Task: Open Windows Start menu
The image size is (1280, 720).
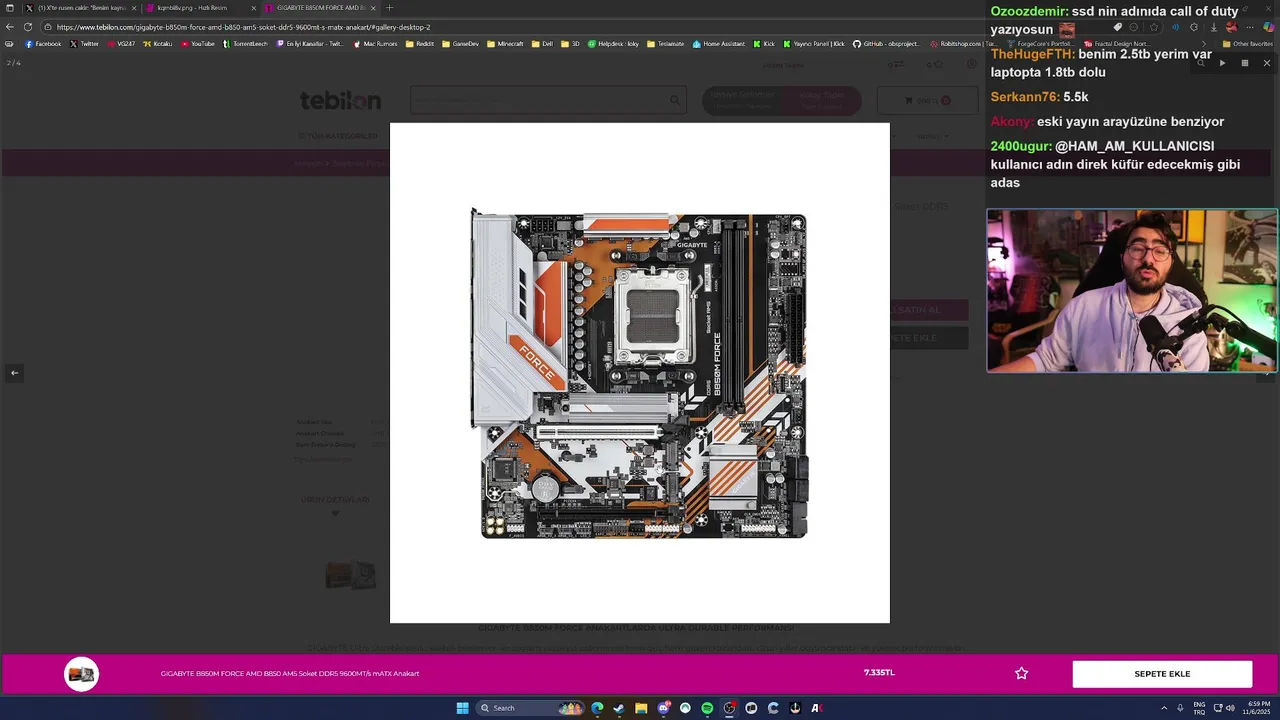Action: pyautogui.click(x=462, y=708)
